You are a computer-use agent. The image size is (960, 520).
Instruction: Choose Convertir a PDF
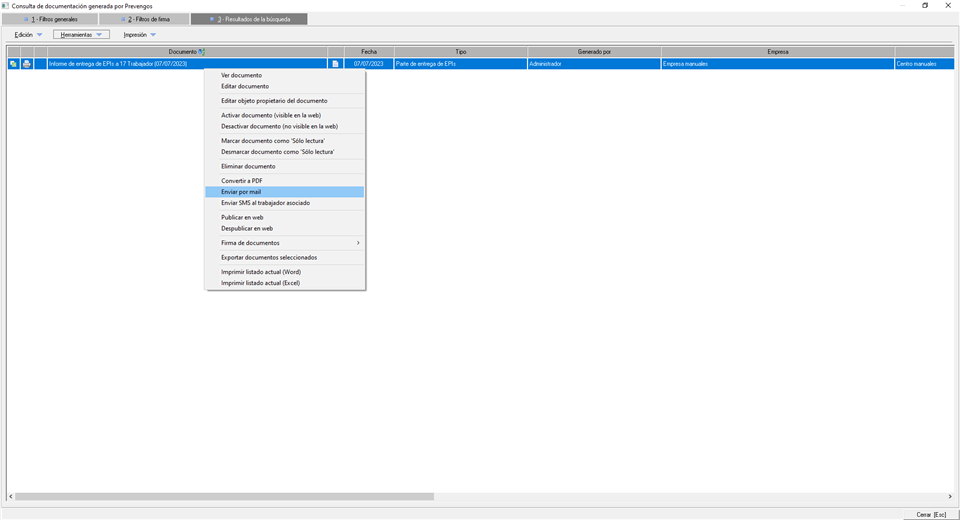pyautogui.click(x=285, y=181)
